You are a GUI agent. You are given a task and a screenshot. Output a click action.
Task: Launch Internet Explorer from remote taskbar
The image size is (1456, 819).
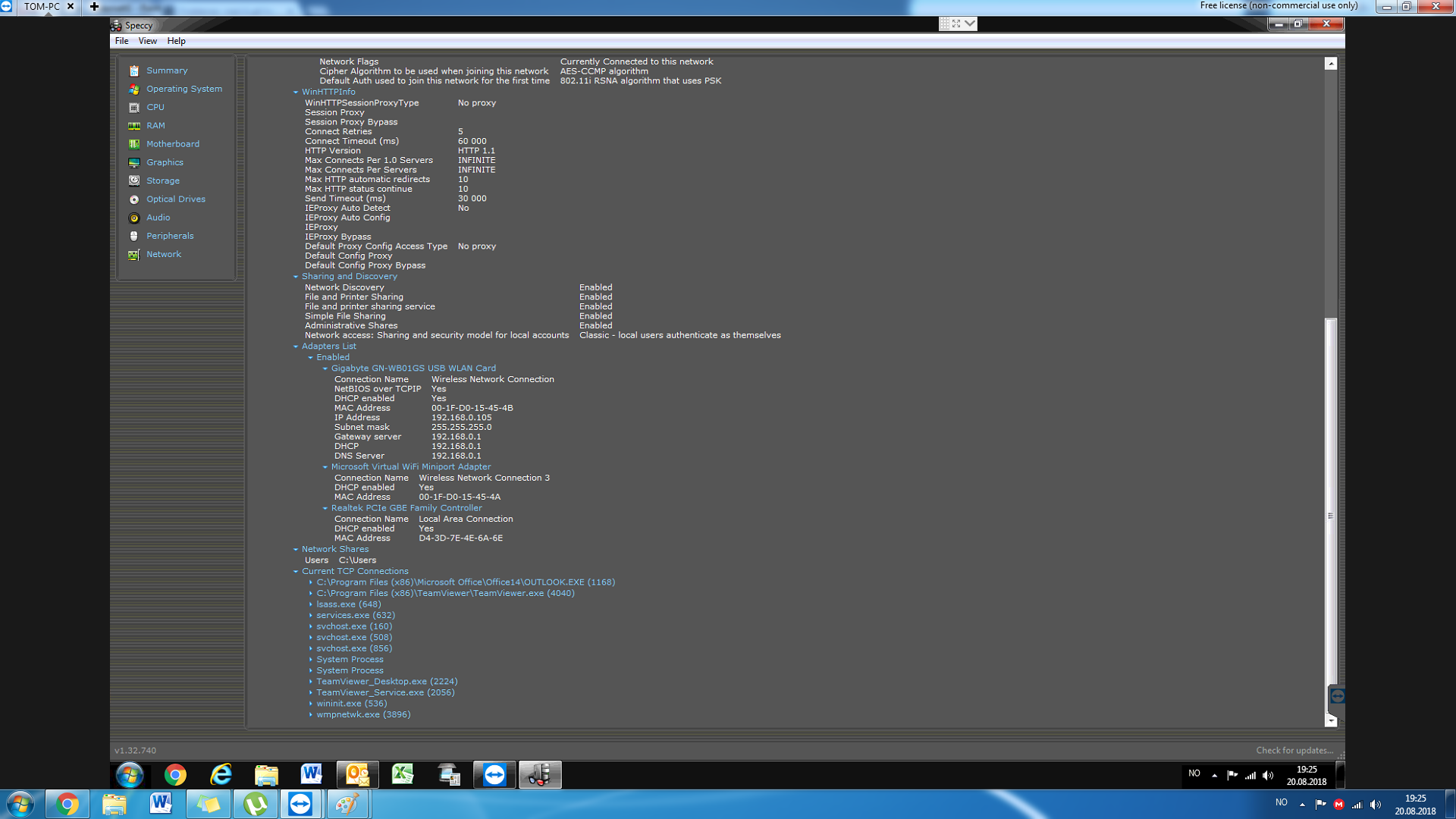tap(221, 774)
